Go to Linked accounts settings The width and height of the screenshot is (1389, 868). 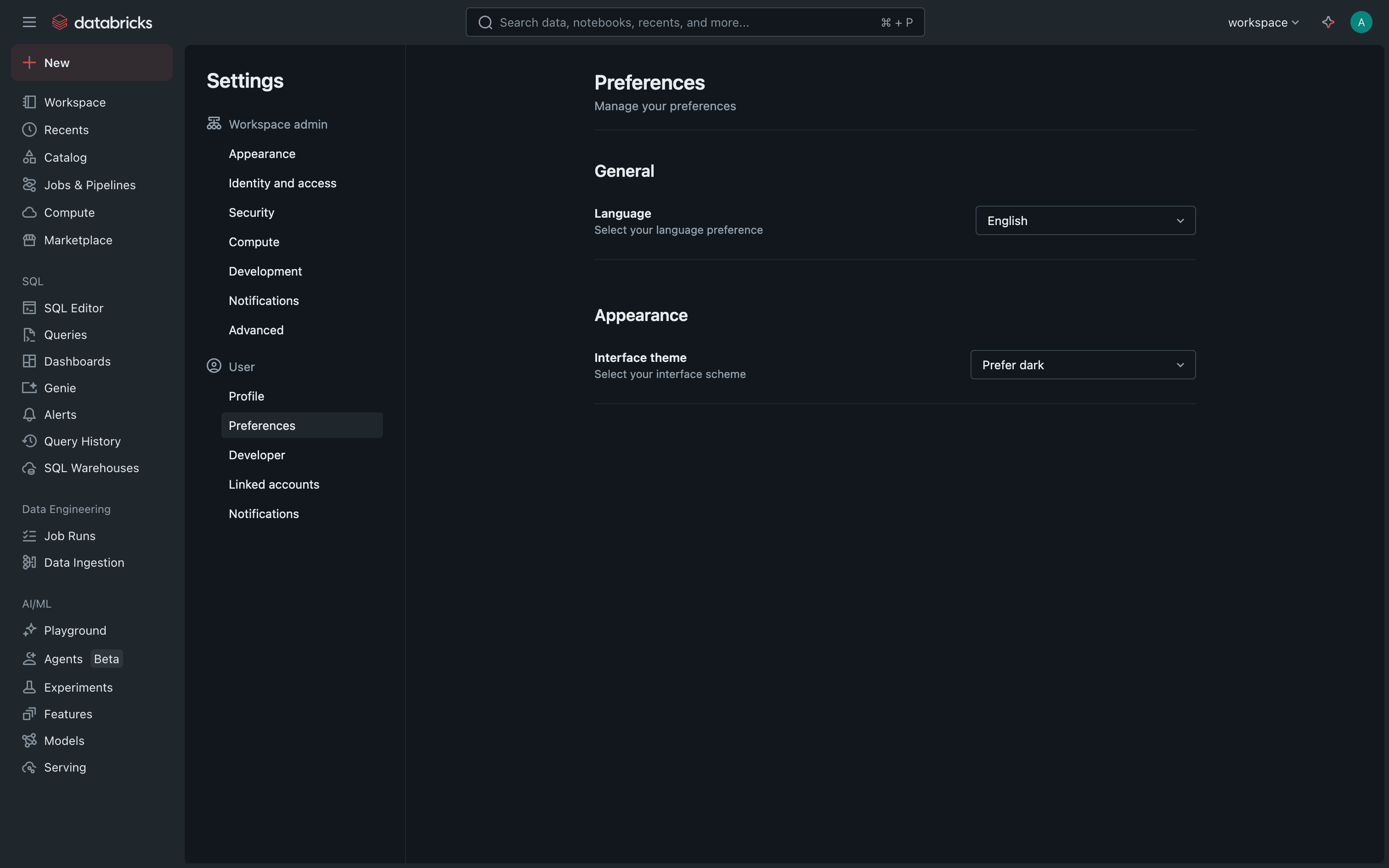pos(274,485)
